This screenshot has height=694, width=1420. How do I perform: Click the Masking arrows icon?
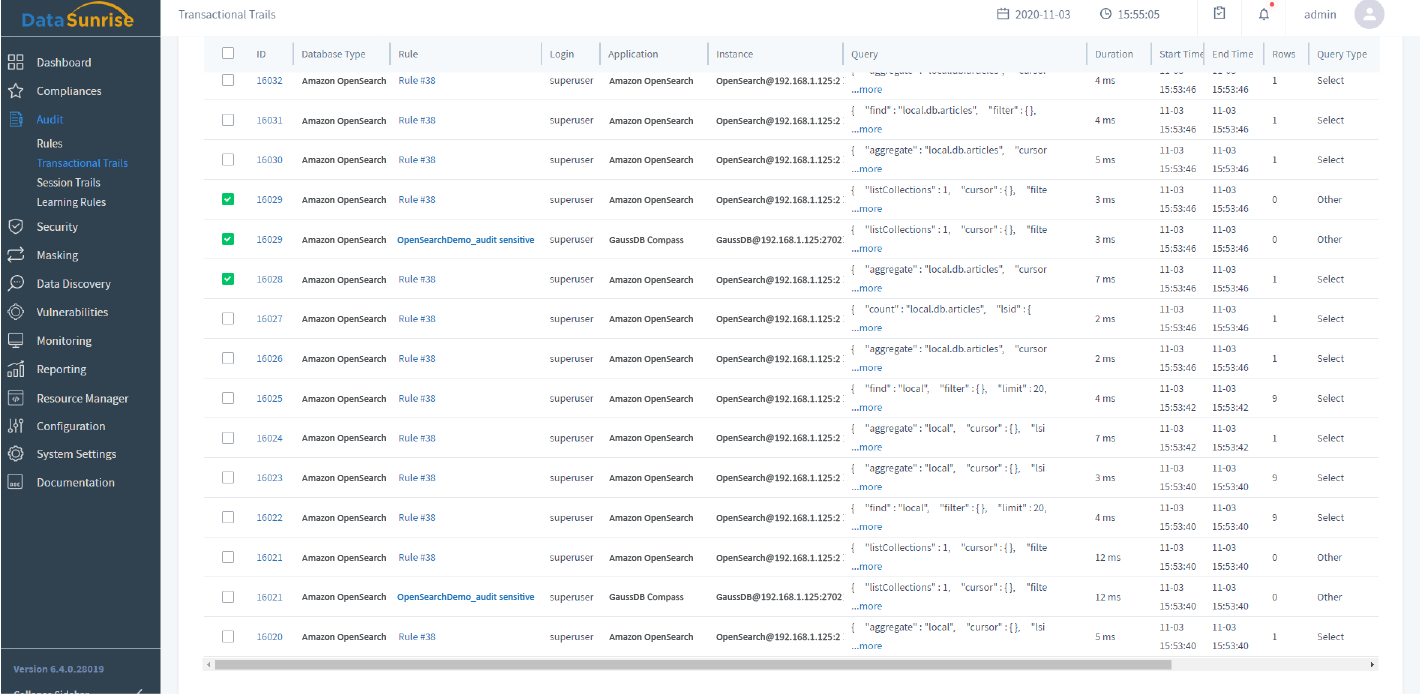point(16,255)
